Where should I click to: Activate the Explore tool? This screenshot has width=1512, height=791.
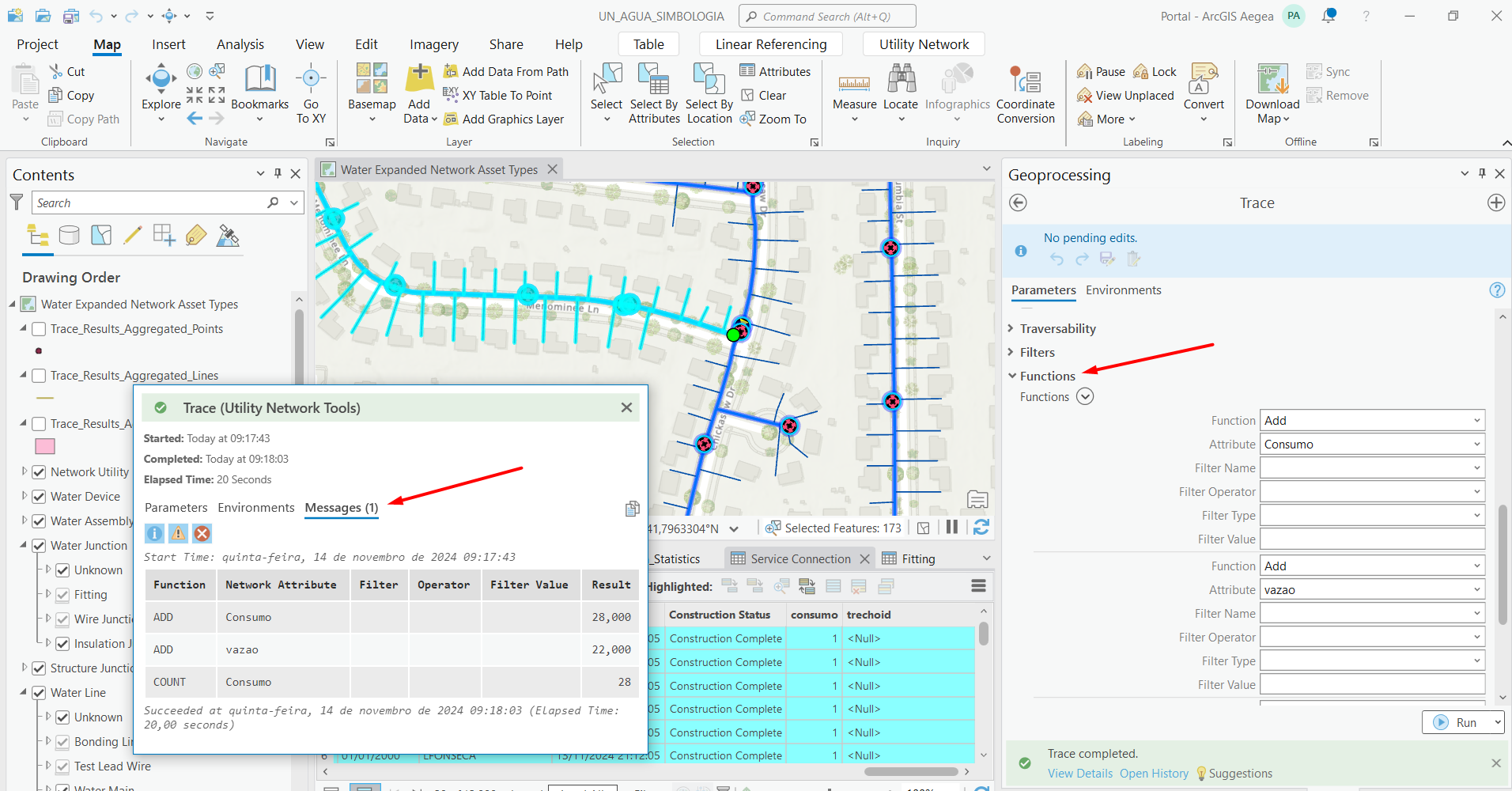(161, 87)
